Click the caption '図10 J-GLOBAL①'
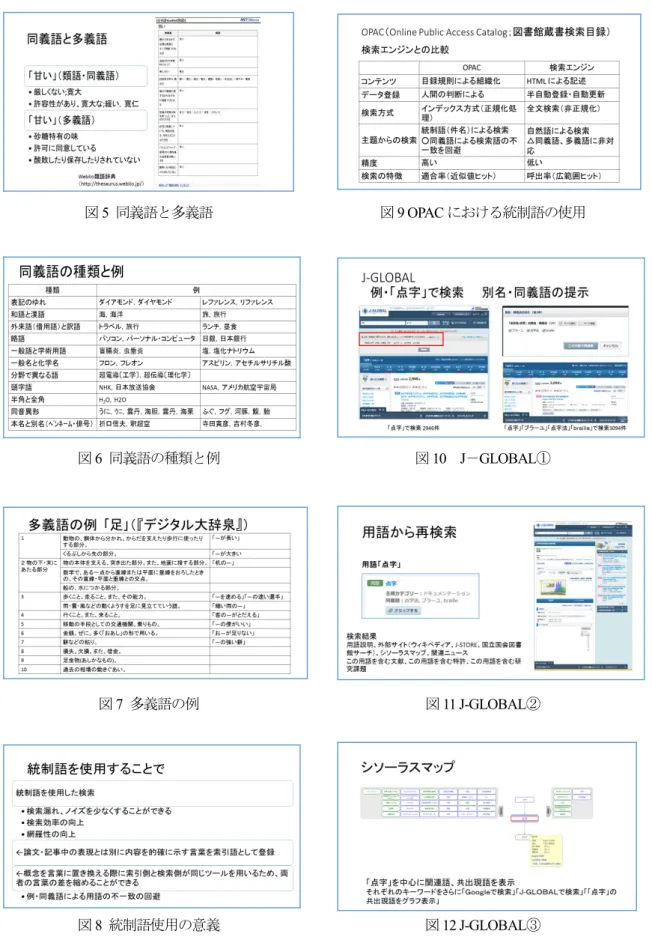 click(x=483, y=458)
